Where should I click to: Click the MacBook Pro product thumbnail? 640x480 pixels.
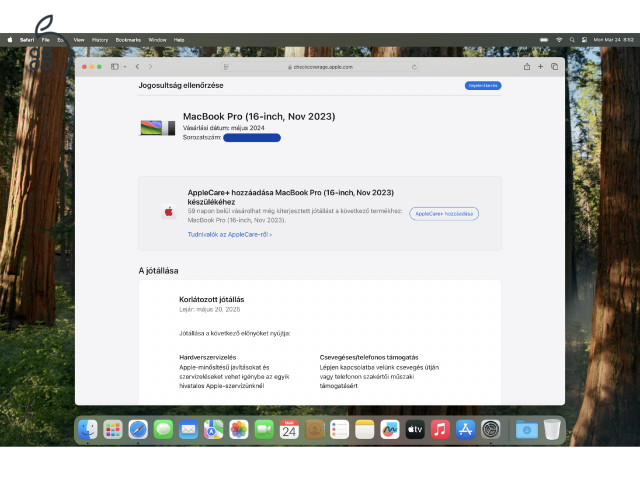point(158,128)
